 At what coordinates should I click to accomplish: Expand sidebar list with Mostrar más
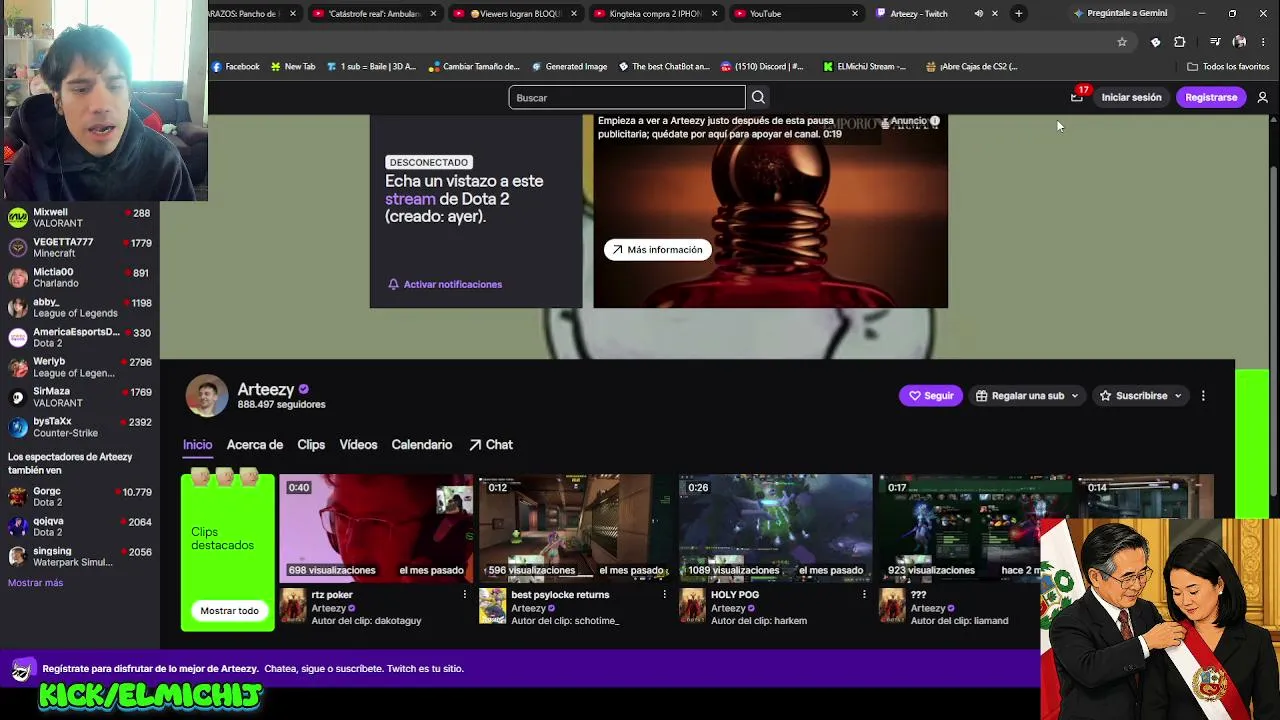point(35,583)
